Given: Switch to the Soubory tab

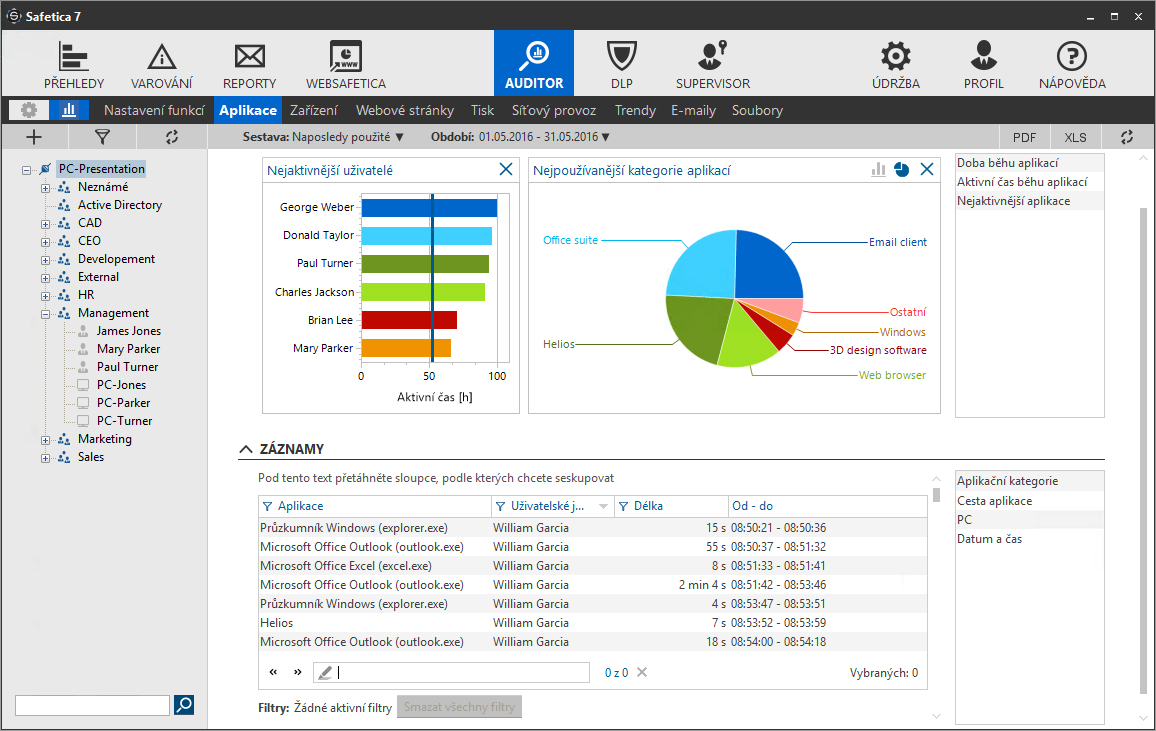Looking at the screenshot, I should click(757, 111).
